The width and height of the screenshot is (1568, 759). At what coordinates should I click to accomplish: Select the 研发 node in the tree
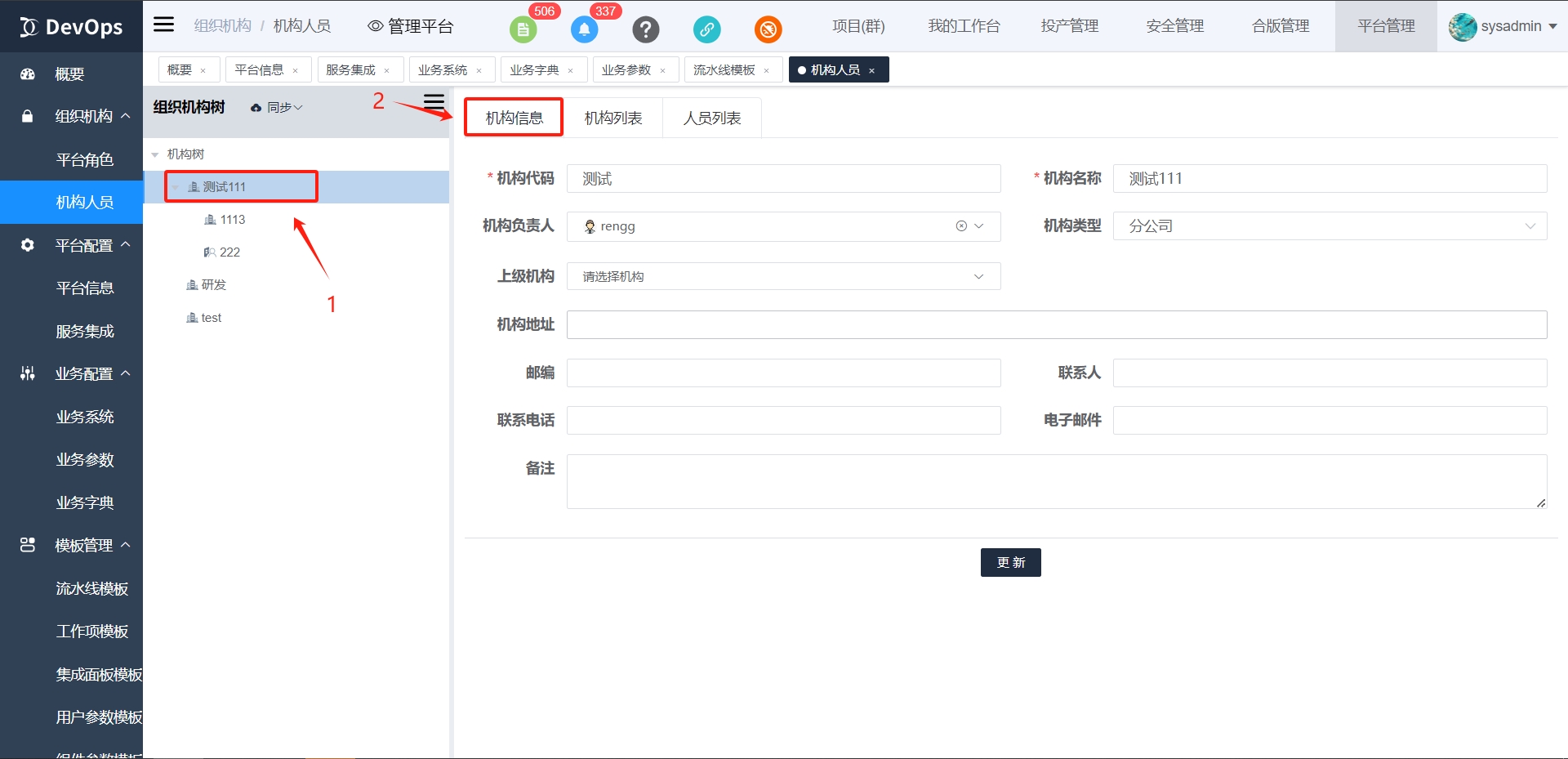(x=213, y=285)
